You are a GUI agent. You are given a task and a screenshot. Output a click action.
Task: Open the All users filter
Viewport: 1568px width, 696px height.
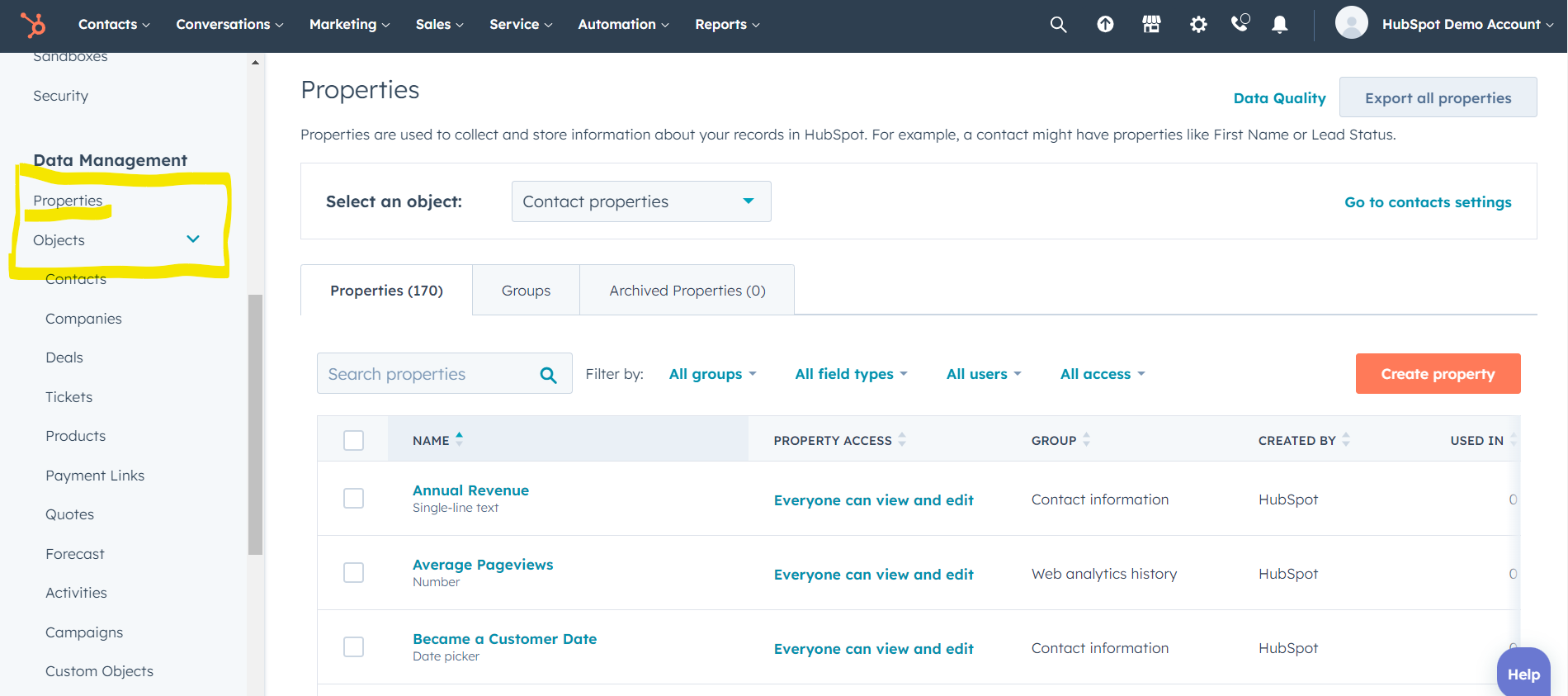(x=984, y=374)
